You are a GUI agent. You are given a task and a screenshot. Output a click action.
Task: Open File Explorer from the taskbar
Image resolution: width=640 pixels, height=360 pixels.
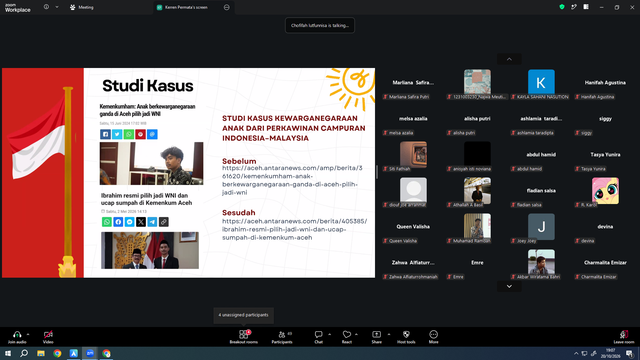coord(41,353)
